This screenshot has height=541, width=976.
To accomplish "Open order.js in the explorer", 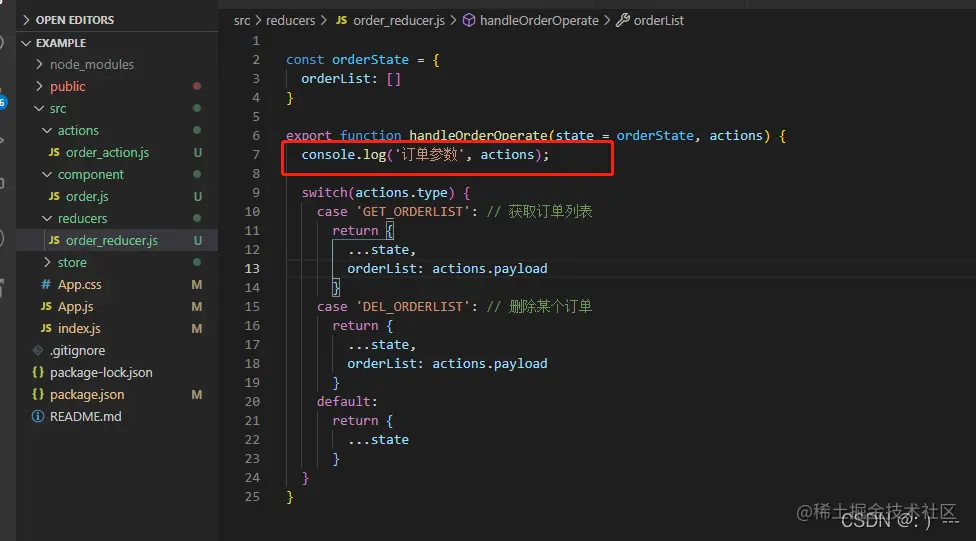I will click(x=87, y=197).
